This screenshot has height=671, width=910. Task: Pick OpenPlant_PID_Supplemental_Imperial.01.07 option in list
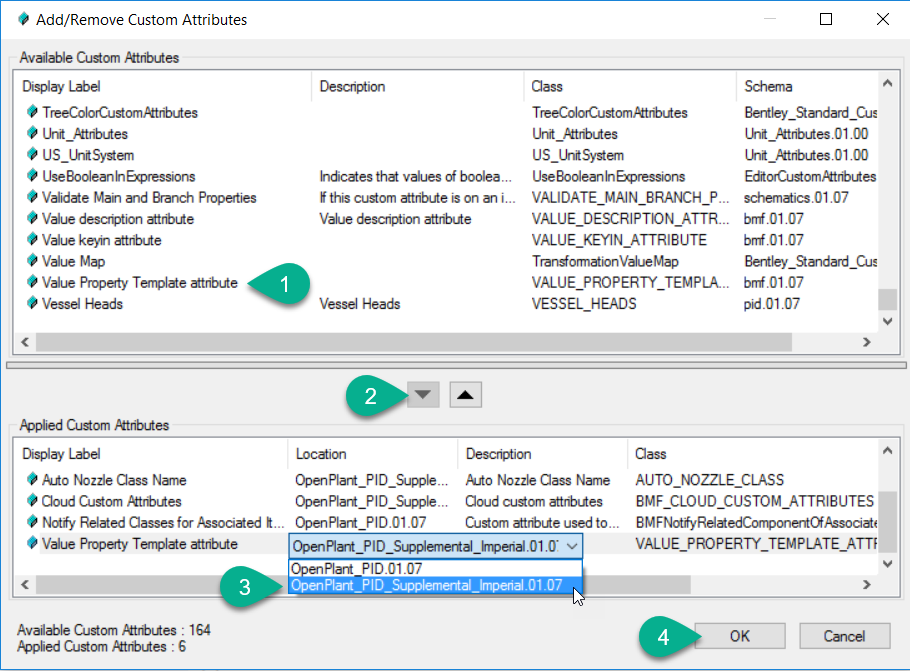pyautogui.click(x=426, y=585)
